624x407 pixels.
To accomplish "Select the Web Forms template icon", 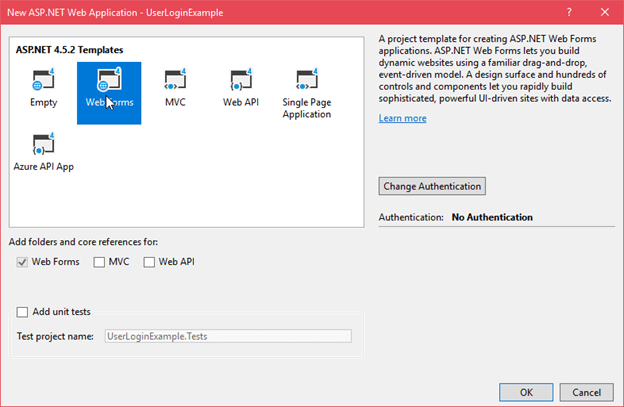I will tap(108, 82).
